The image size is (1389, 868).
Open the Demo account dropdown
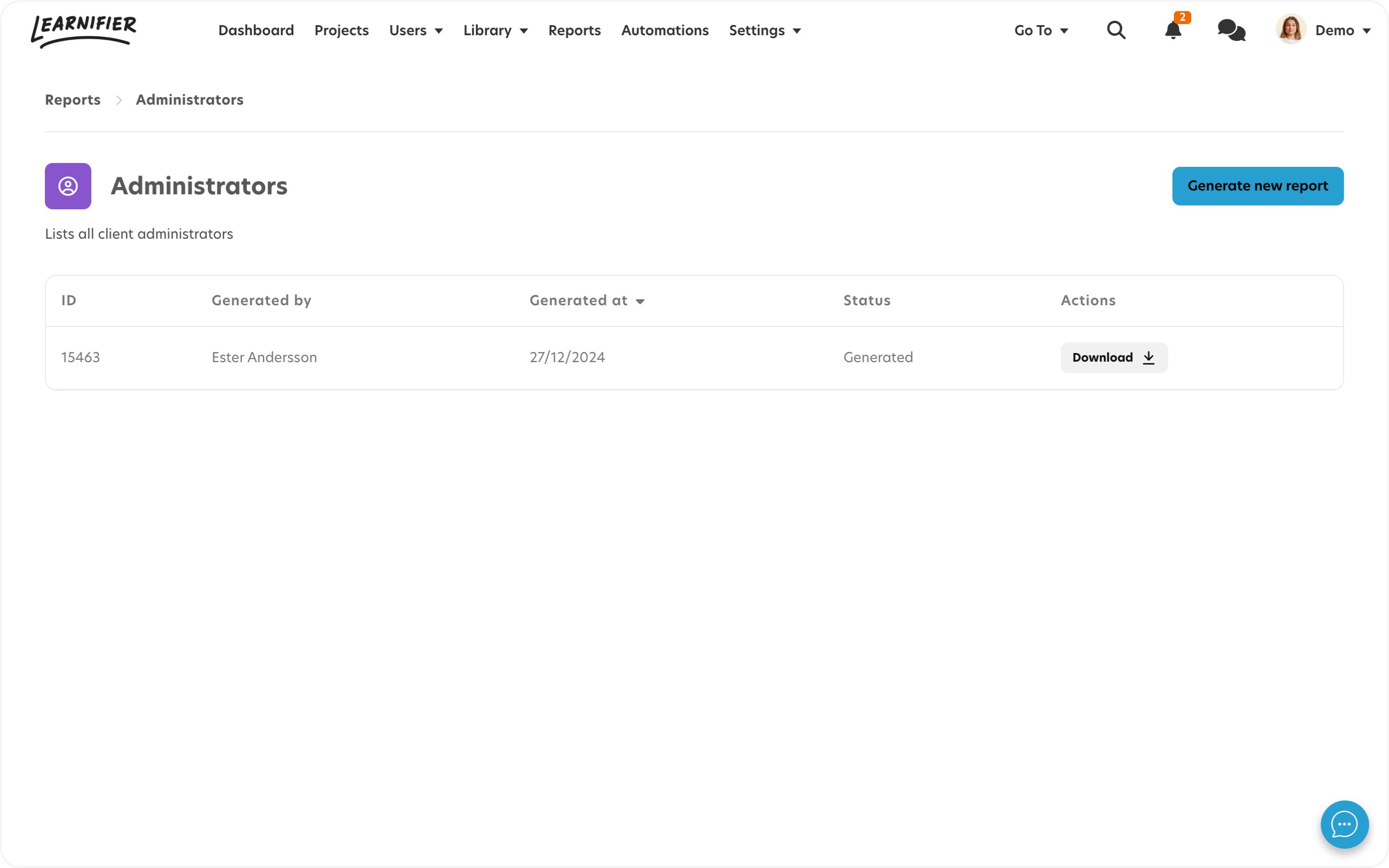[1343, 30]
